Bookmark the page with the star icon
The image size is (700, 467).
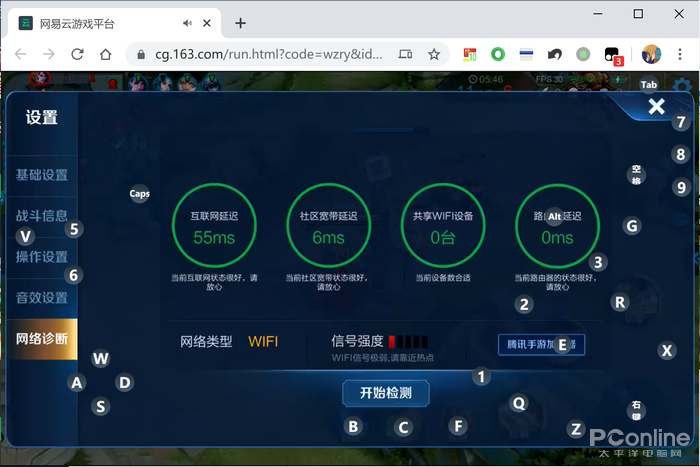(x=434, y=54)
